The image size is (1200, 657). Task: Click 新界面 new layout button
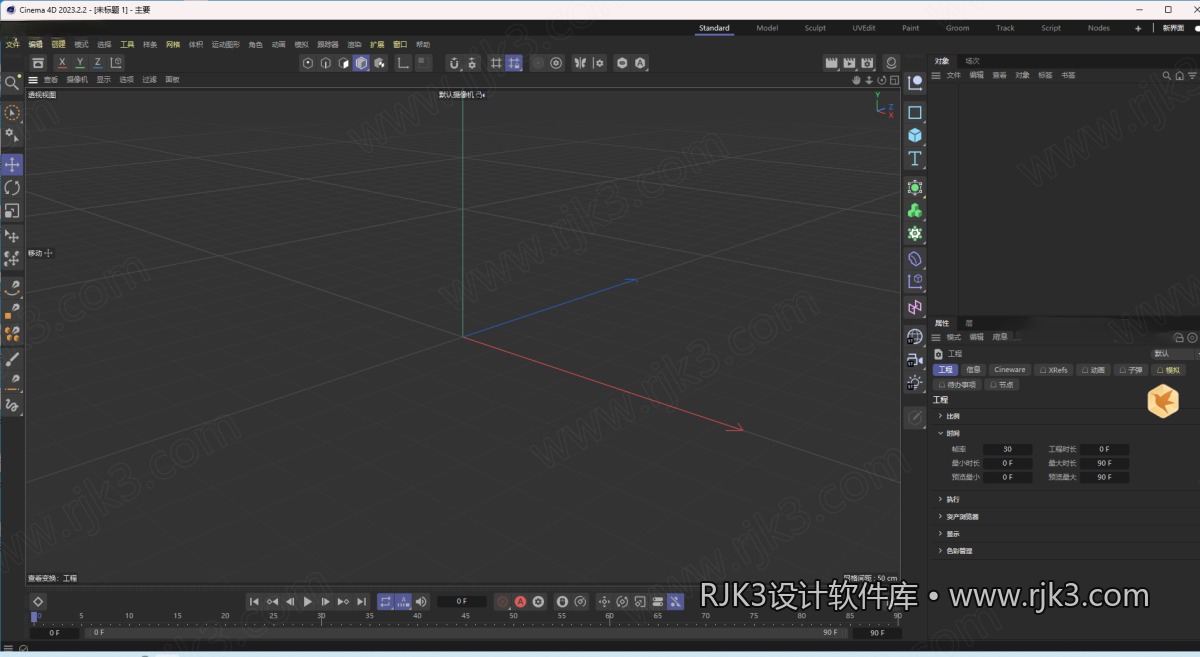pyautogui.click(x=1173, y=28)
